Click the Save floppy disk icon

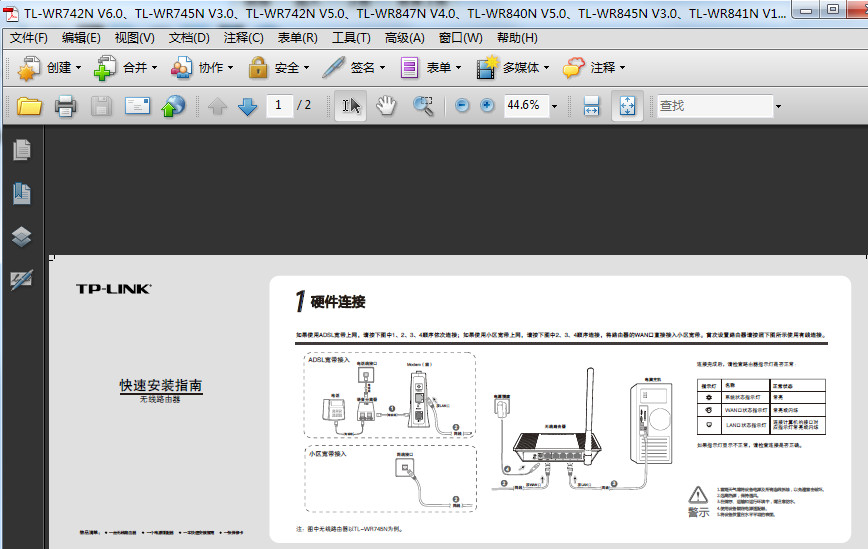[101, 105]
